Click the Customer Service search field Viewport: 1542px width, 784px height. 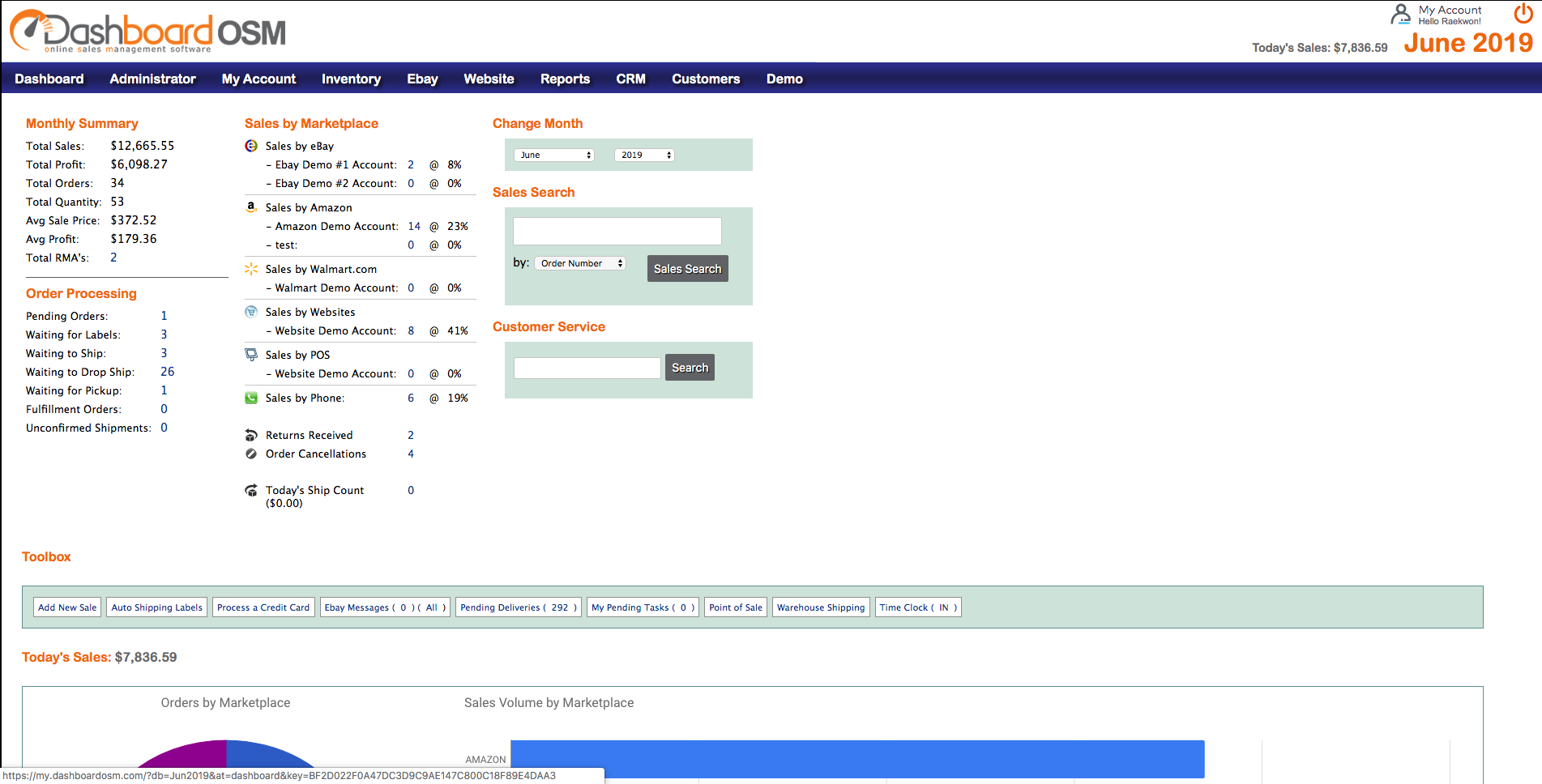(x=586, y=367)
